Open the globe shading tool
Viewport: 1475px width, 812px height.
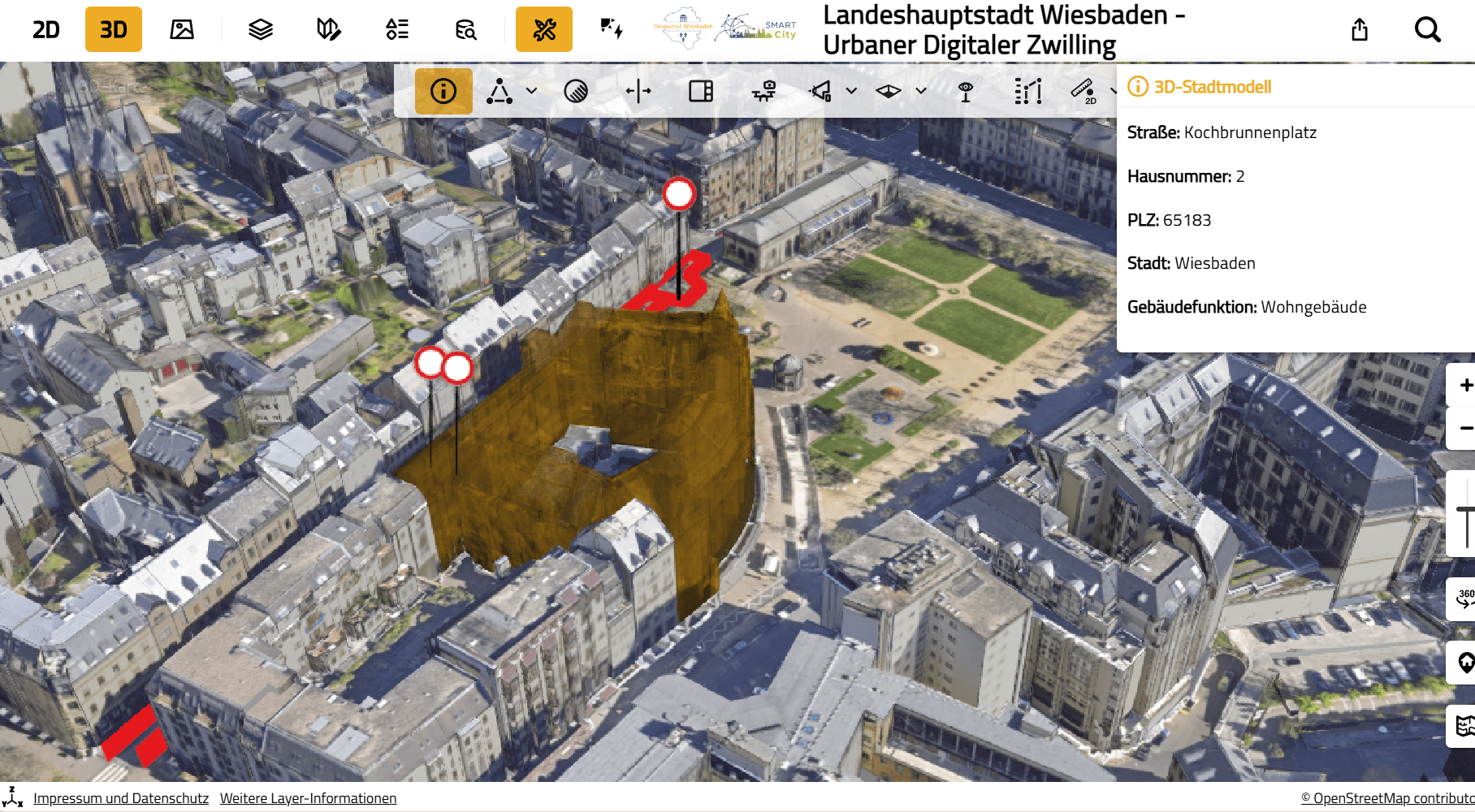(577, 91)
